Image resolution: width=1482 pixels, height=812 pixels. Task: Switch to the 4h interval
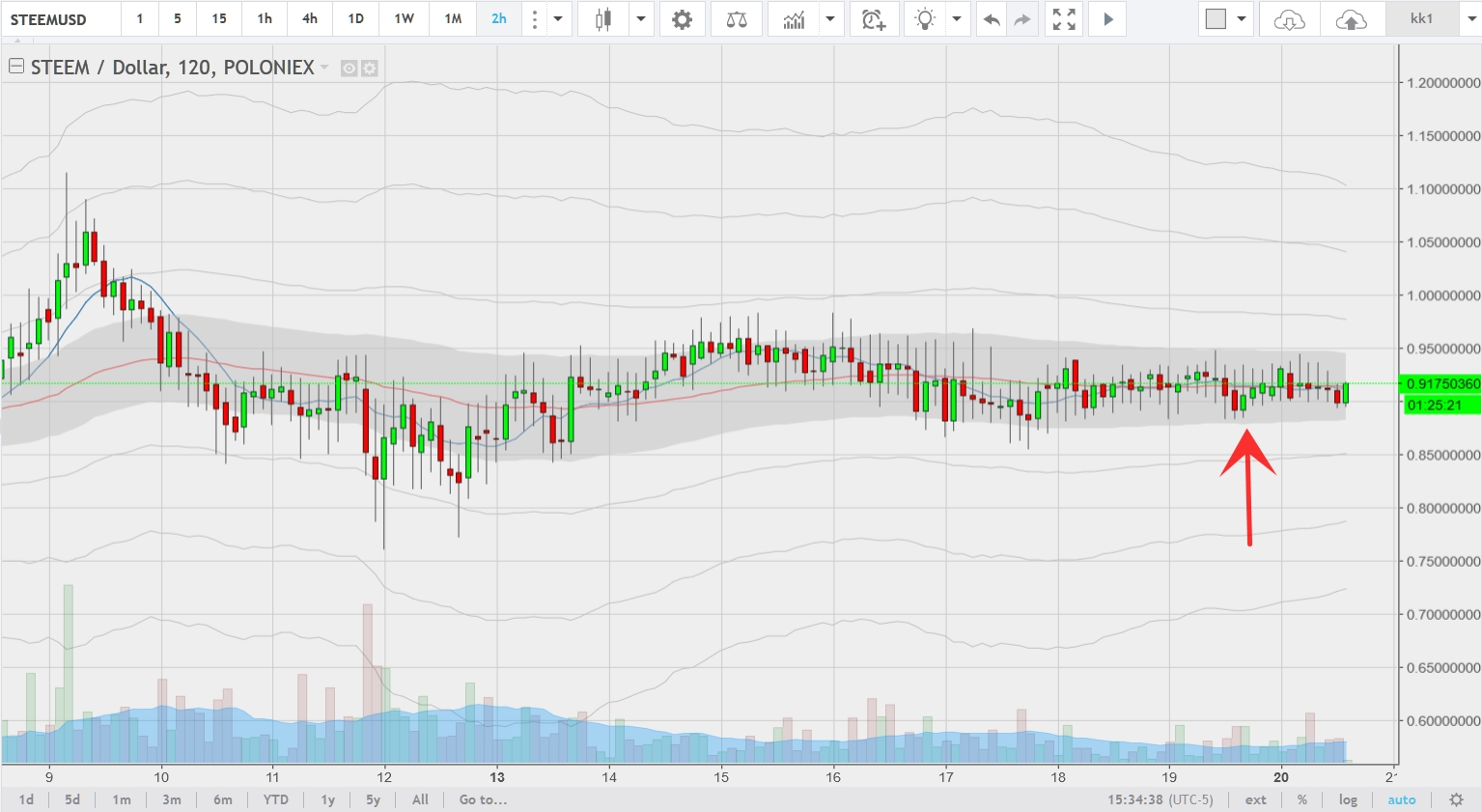pyautogui.click(x=310, y=19)
